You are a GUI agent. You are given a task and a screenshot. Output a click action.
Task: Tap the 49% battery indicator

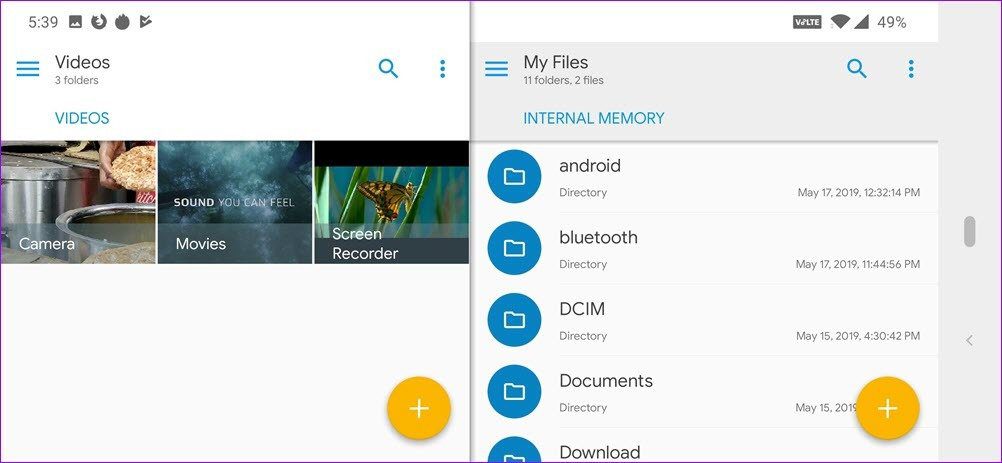click(x=891, y=22)
